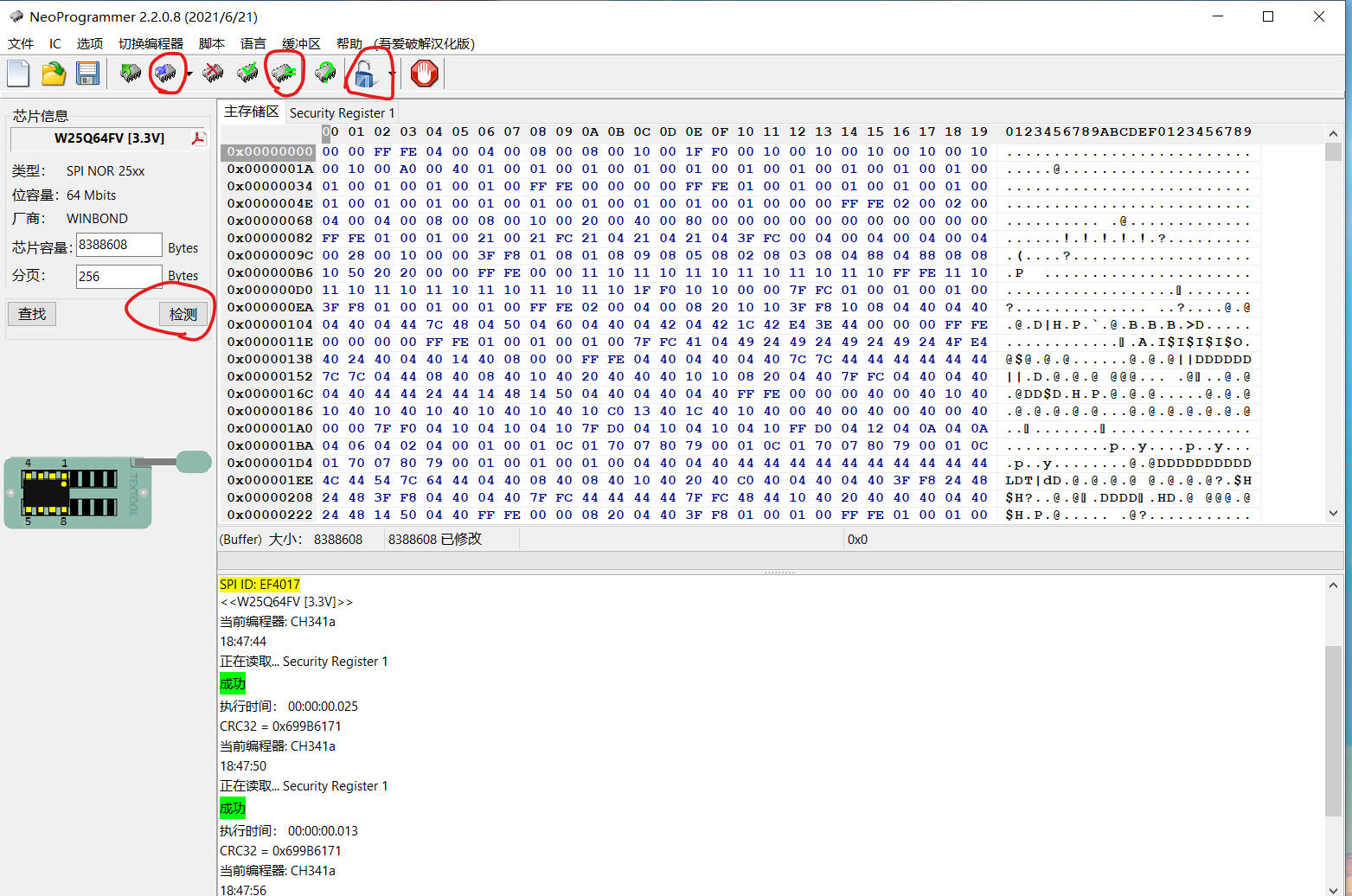Switch to the Security Register 1 tab
Viewport: 1352px width, 896px height.
[342, 112]
